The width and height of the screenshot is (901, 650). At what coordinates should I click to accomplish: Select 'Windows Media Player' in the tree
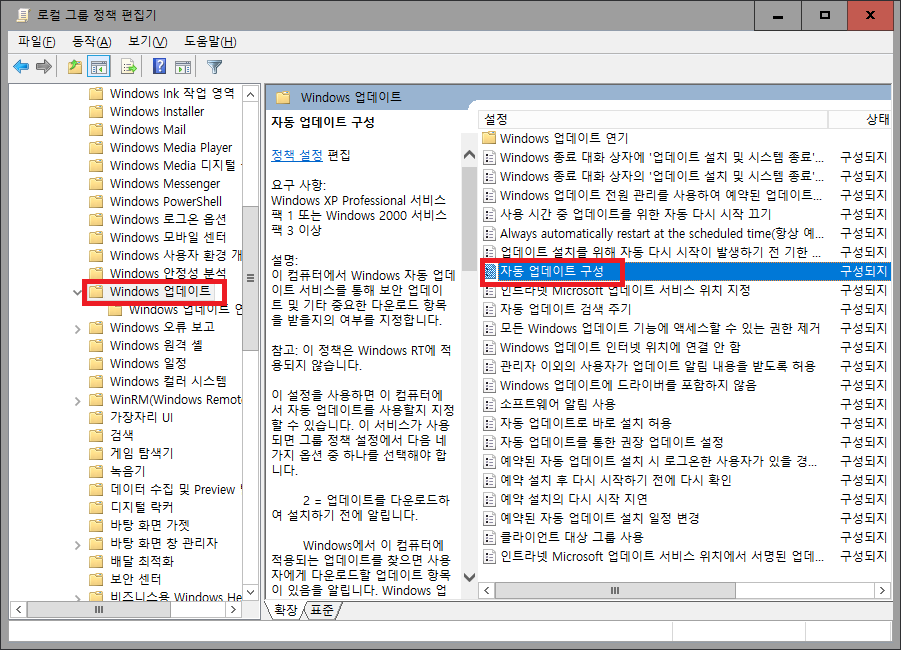click(171, 148)
